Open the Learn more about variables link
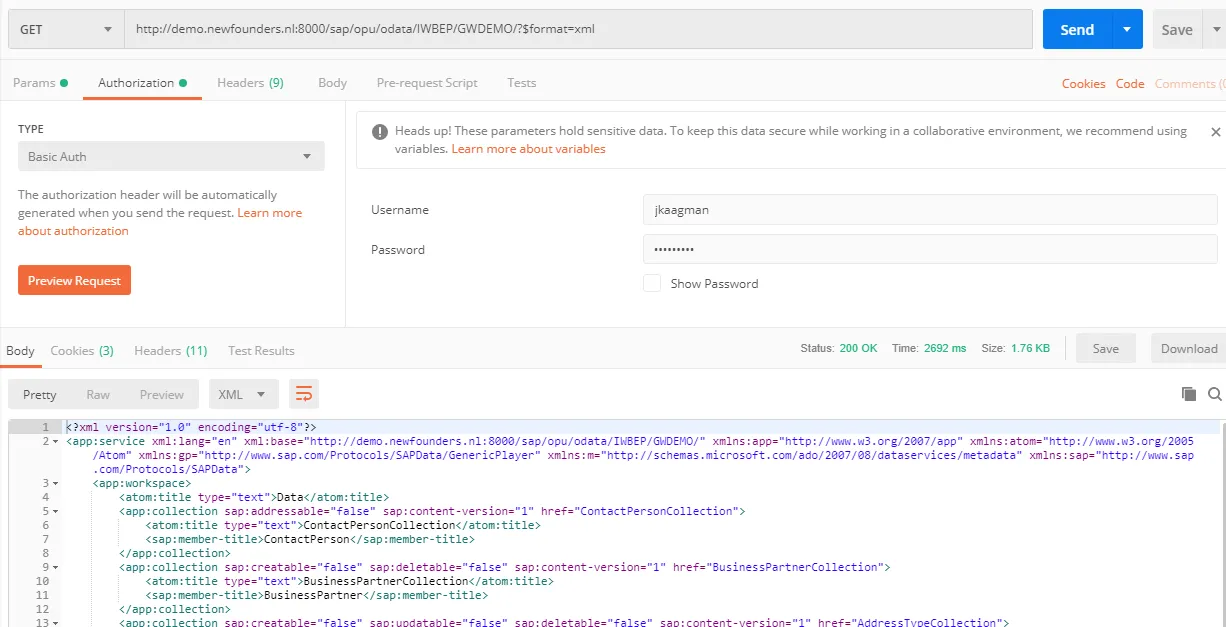 tap(528, 149)
